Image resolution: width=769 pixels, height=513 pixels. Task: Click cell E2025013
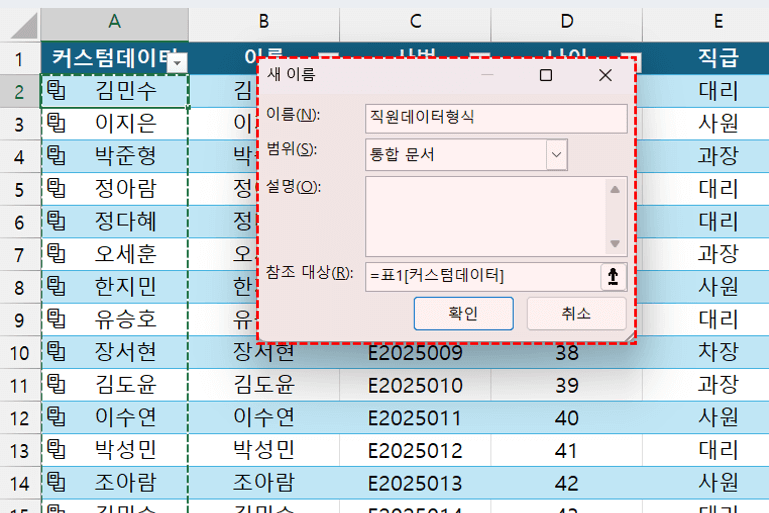[x=415, y=483]
